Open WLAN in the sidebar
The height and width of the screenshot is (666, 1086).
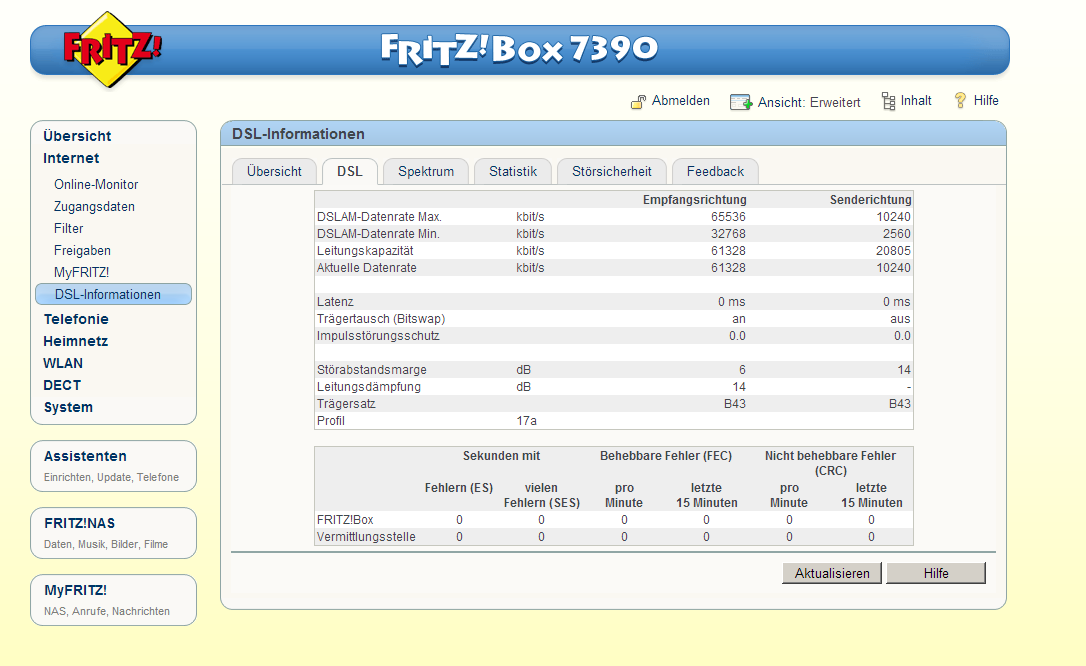(63, 363)
